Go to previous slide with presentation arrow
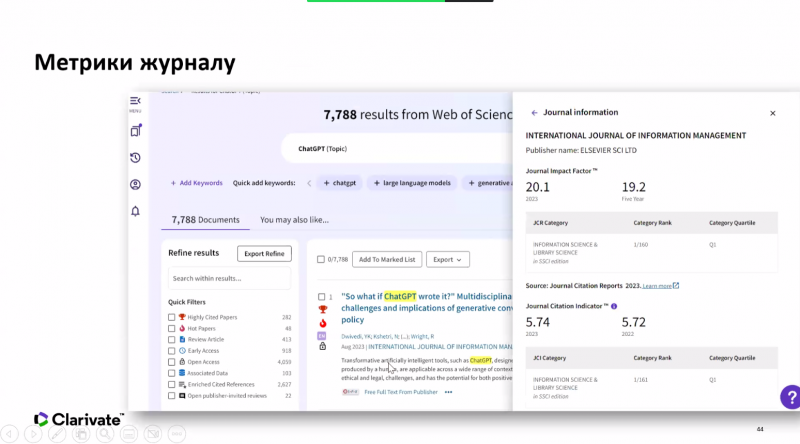Image resolution: width=800 pixels, height=444 pixels. click(10, 434)
